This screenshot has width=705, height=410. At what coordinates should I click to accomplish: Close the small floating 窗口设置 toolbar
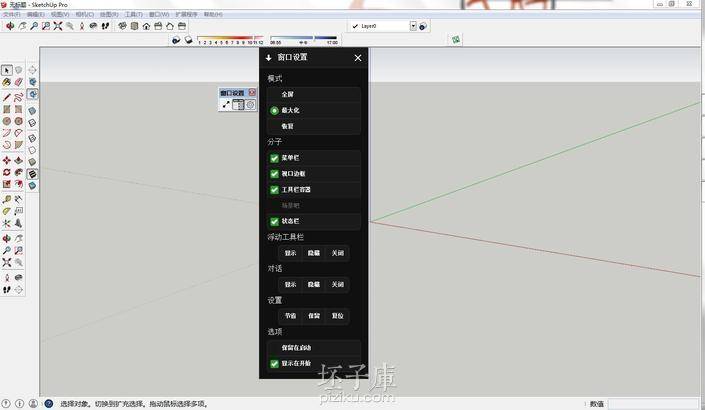(252, 92)
